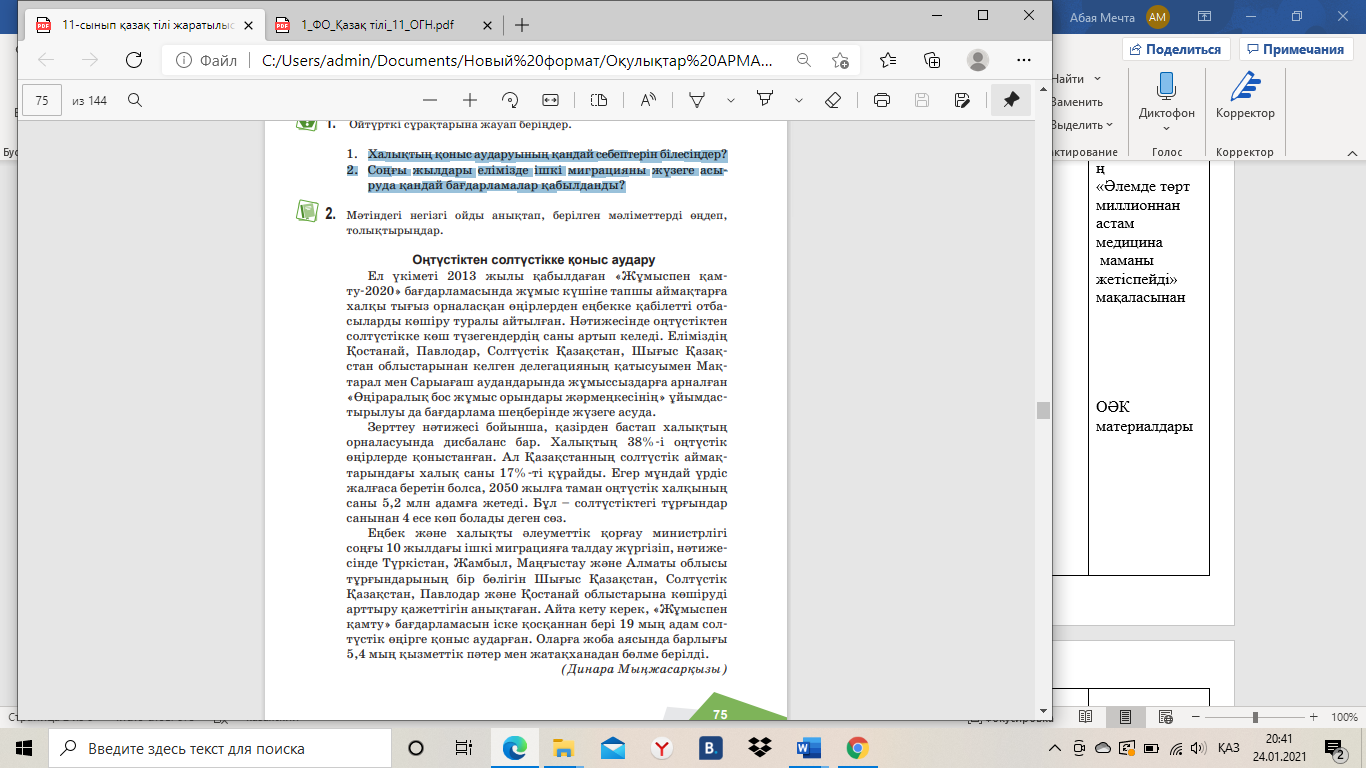Zoom out the PDF with minus icon
This screenshot has height=768, width=1366.
click(430, 100)
